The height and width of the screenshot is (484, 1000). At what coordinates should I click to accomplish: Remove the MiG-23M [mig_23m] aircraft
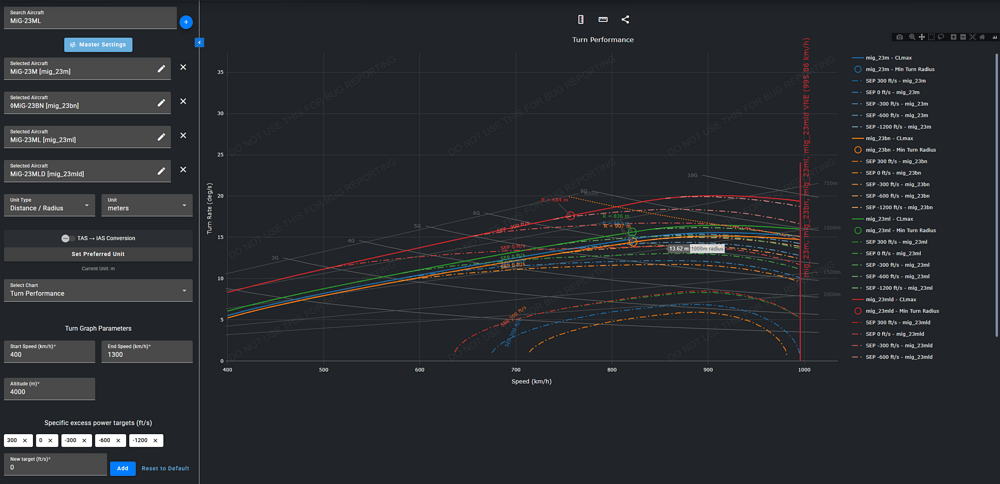pyautogui.click(x=183, y=67)
